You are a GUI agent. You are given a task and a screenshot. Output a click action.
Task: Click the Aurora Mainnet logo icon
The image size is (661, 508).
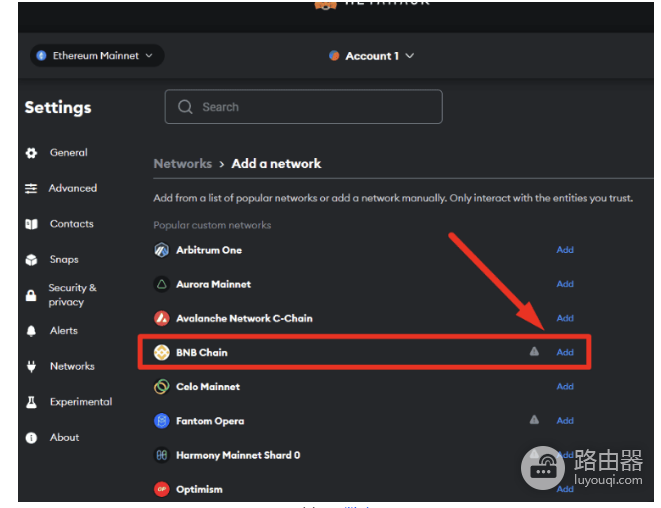click(161, 284)
